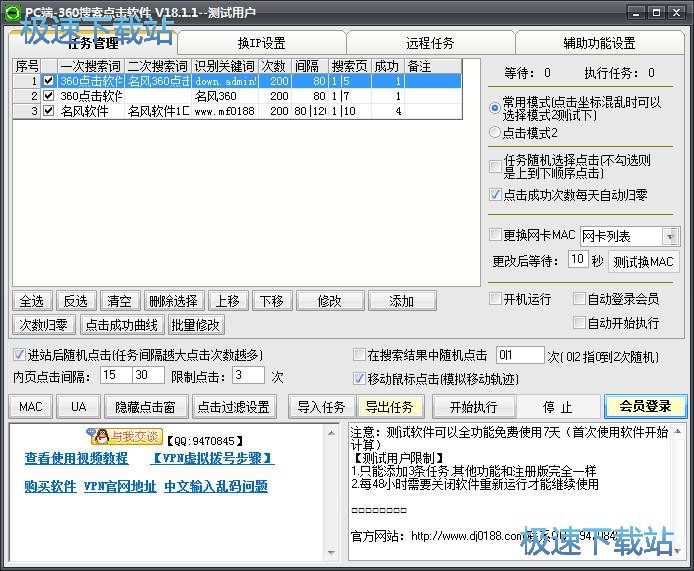Open the 辅助功能设置 tab

click(599, 43)
